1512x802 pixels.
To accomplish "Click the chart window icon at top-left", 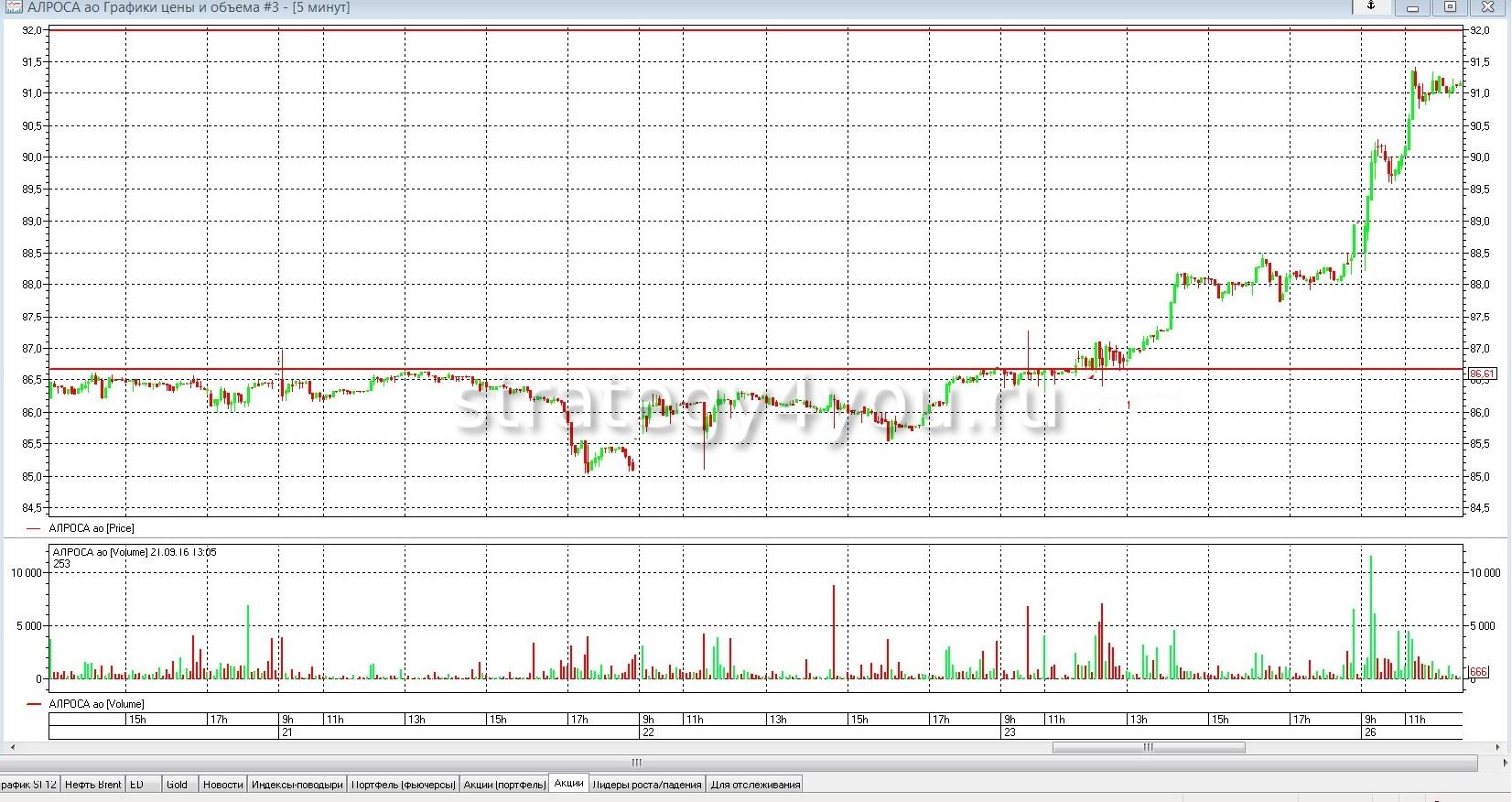I will pyautogui.click(x=13, y=7).
